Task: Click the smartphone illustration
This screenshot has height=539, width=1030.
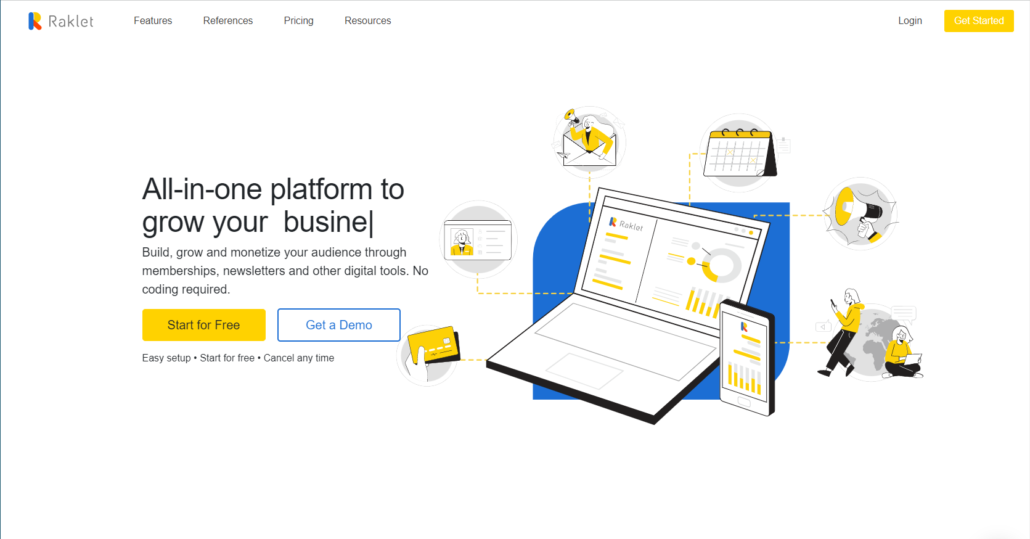Action: [747, 358]
